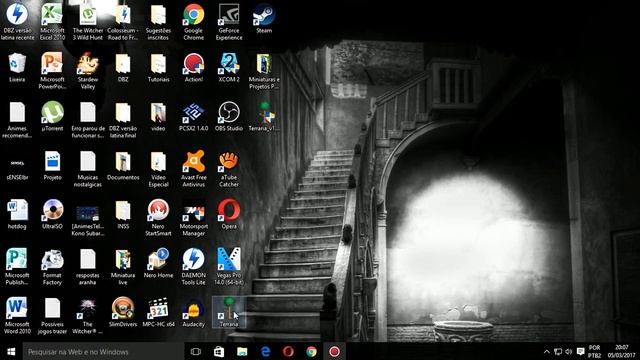Image resolution: width=640 pixels, height=360 pixels.
Task: Select the DAEMON Tools Lite icon
Action: pos(193,267)
